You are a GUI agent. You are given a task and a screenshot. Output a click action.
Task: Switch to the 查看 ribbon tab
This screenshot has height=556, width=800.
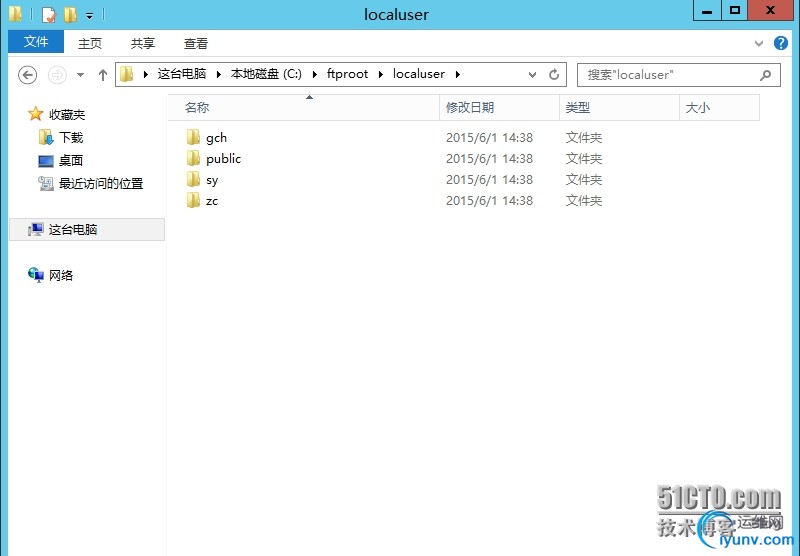click(196, 43)
